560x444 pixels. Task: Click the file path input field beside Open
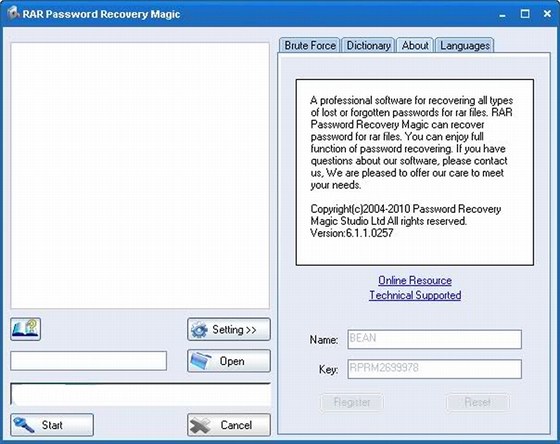[x=89, y=361]
